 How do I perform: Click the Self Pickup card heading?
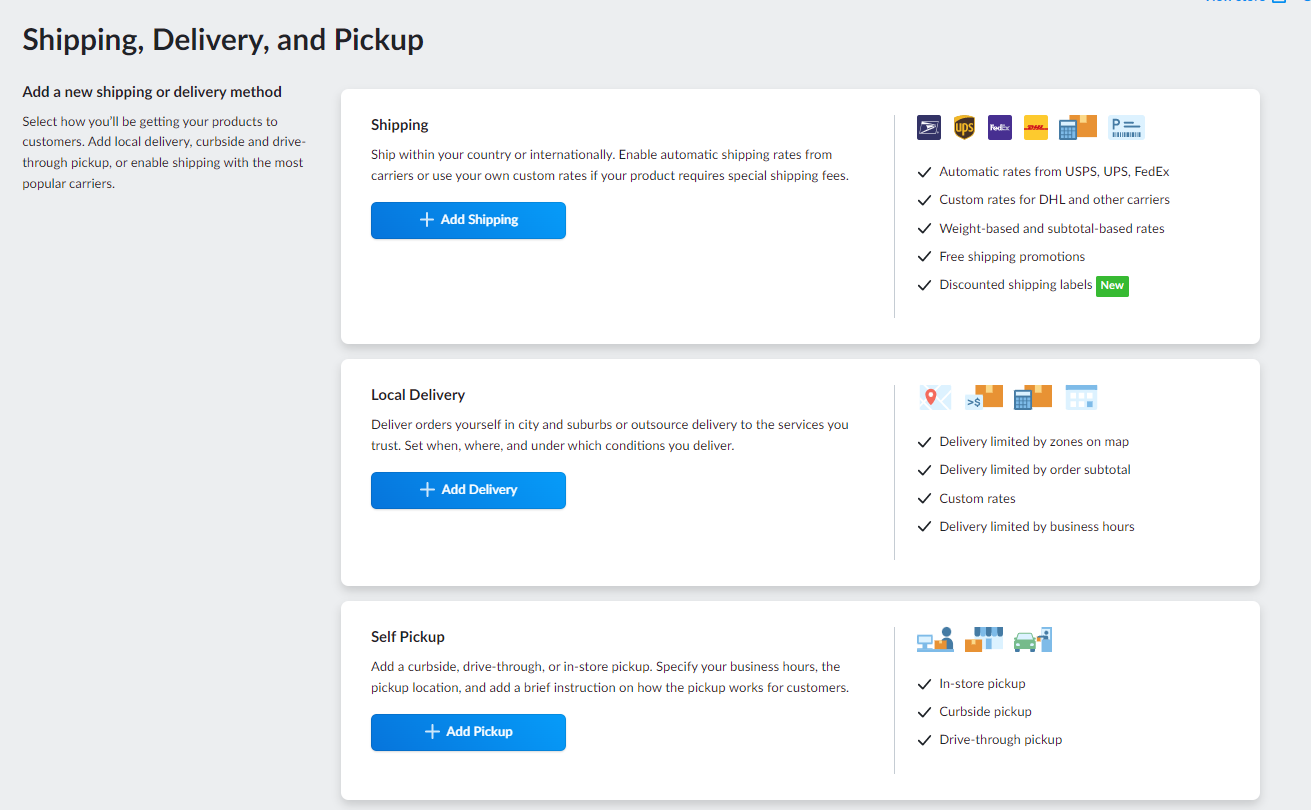408,637
